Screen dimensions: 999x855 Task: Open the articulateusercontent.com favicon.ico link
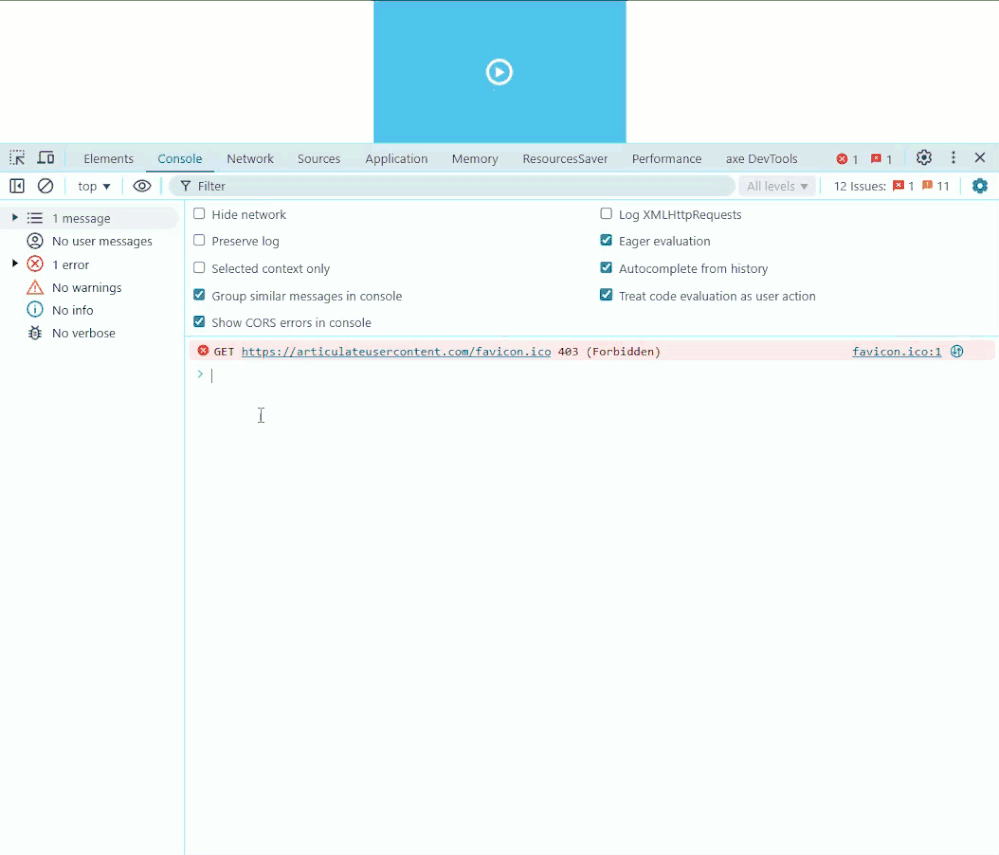(x=396, y=351)
